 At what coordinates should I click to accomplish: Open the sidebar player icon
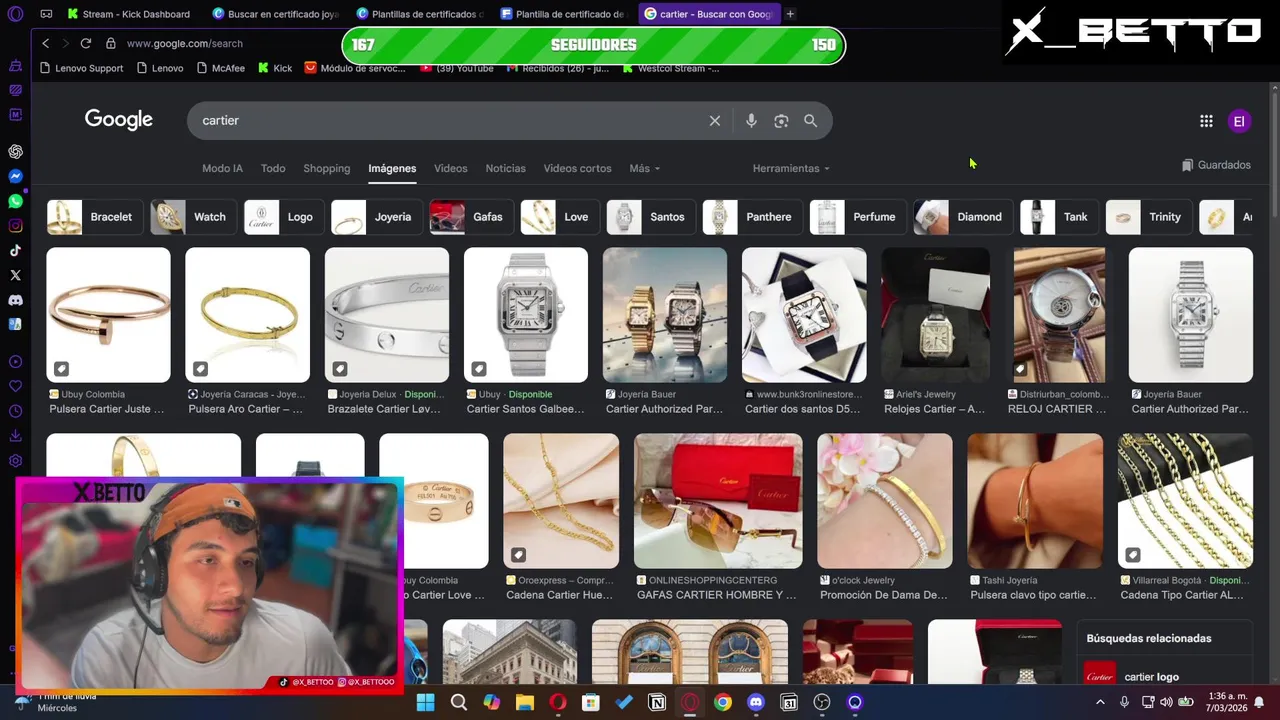click(15, 362)
